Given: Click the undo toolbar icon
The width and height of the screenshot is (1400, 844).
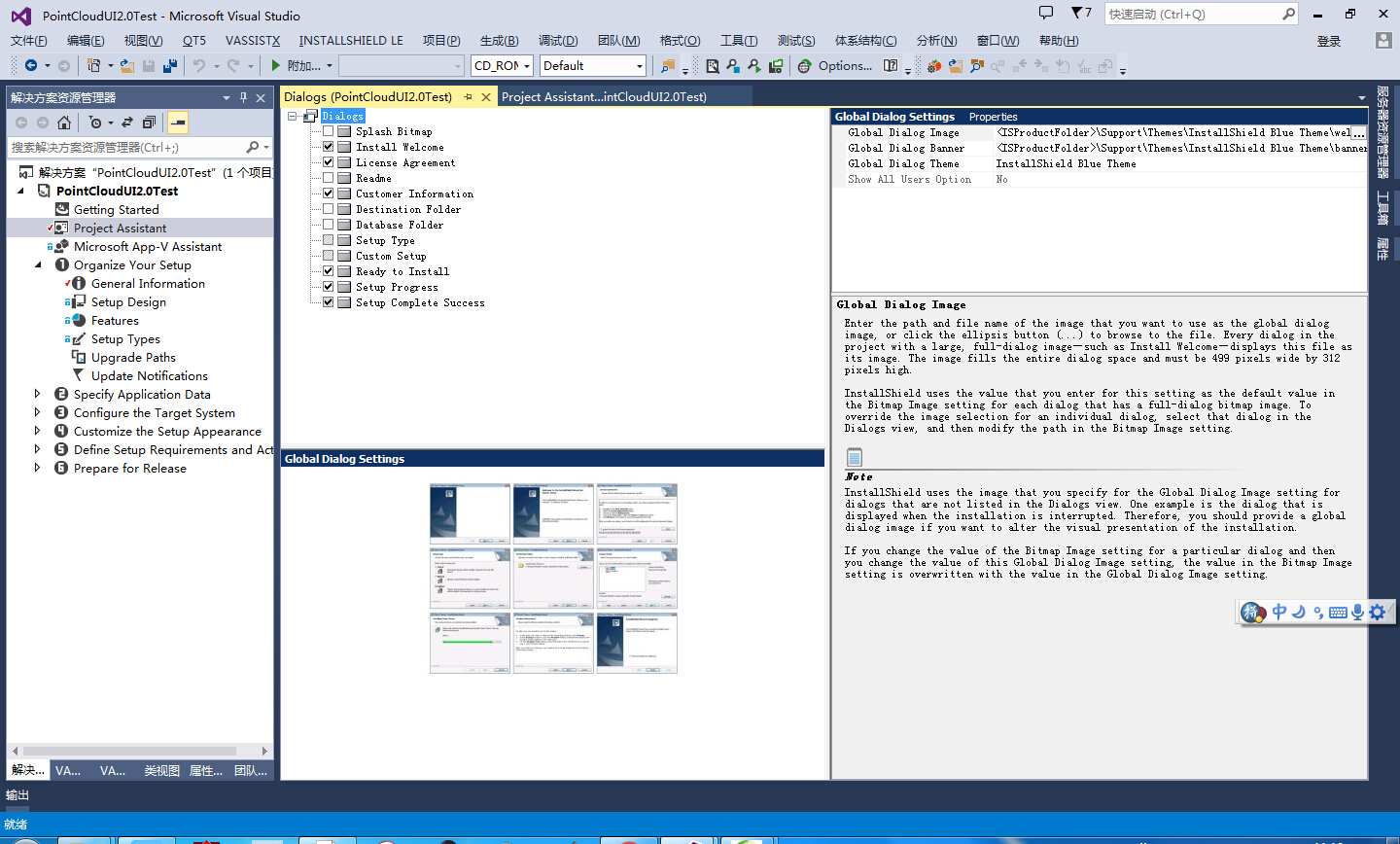Looking at the screenshot, I should tap(199, 65).
